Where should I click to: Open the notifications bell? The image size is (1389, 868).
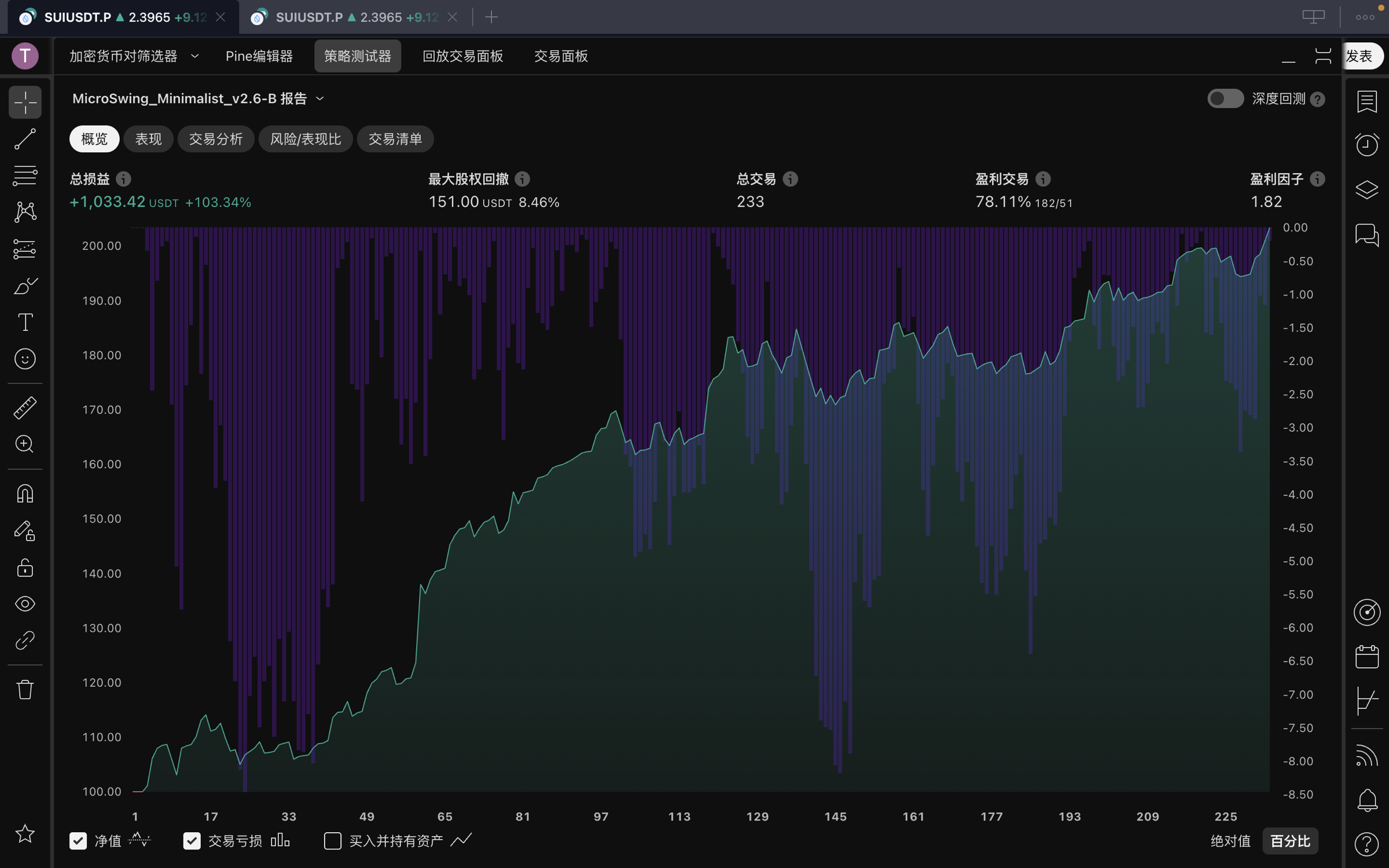[x=1366, y=800]
